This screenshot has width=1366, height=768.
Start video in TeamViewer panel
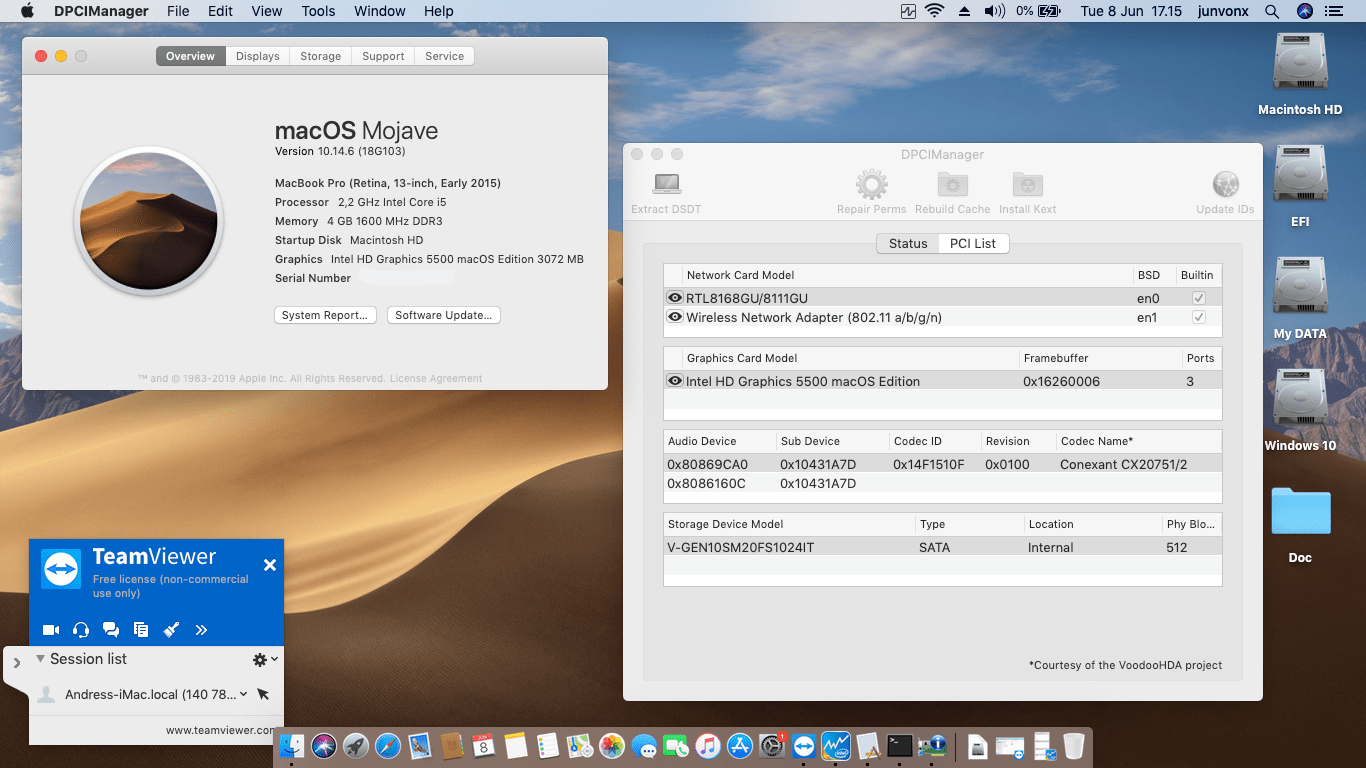tap(51, 630)
